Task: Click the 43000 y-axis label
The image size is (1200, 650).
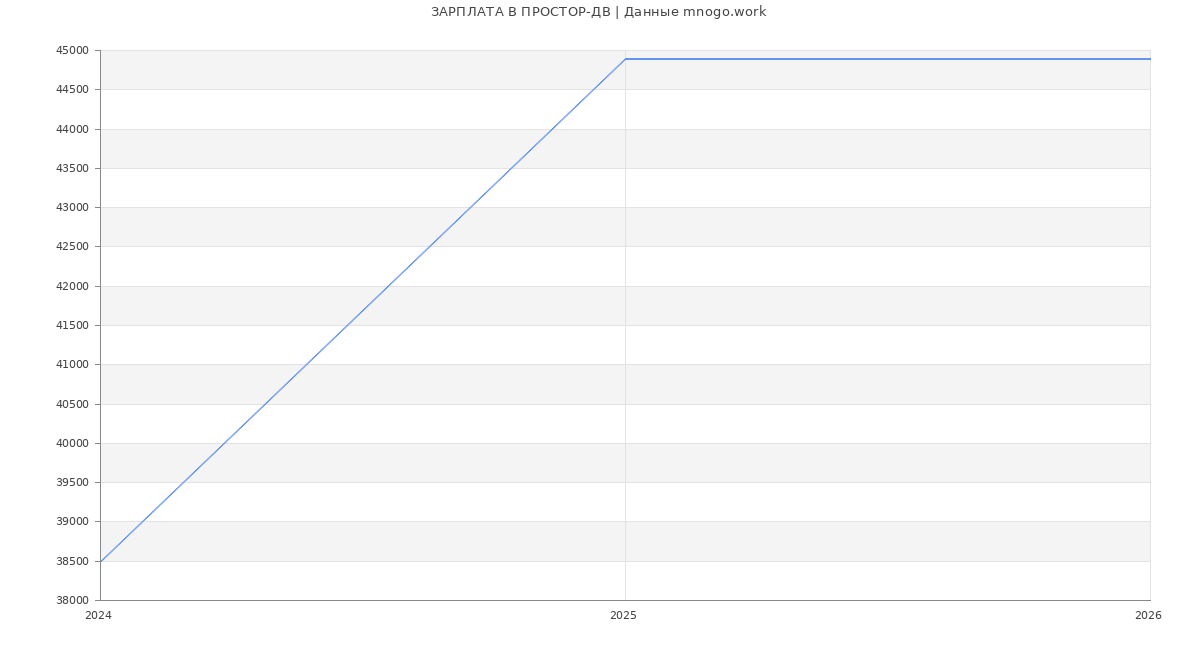Action: [72, 208]
